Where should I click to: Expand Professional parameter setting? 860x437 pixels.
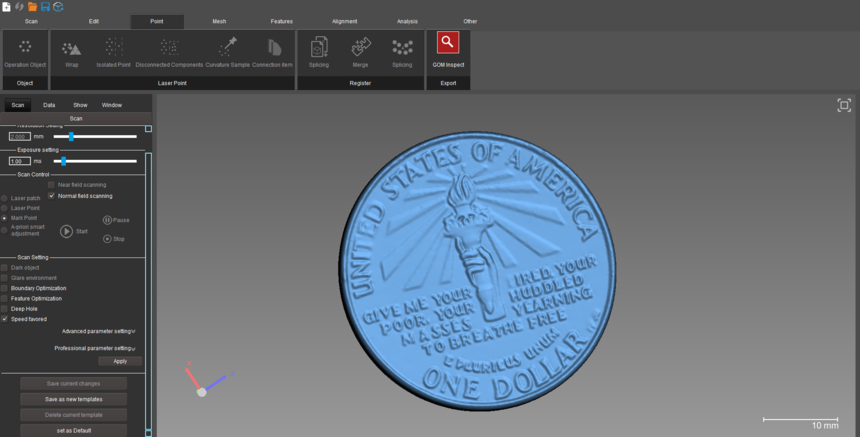tap(95, 348)
